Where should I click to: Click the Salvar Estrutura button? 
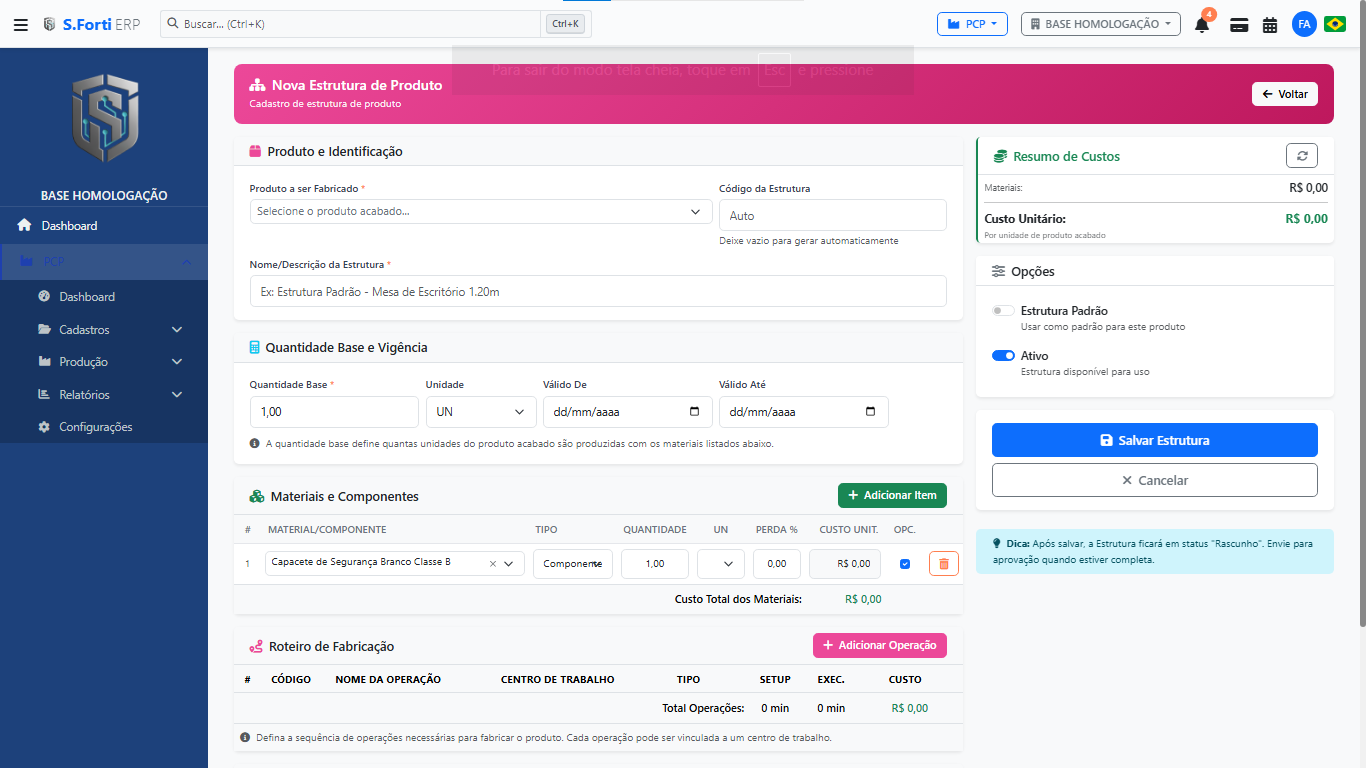pyautogui.click(x=1155, y=440)
